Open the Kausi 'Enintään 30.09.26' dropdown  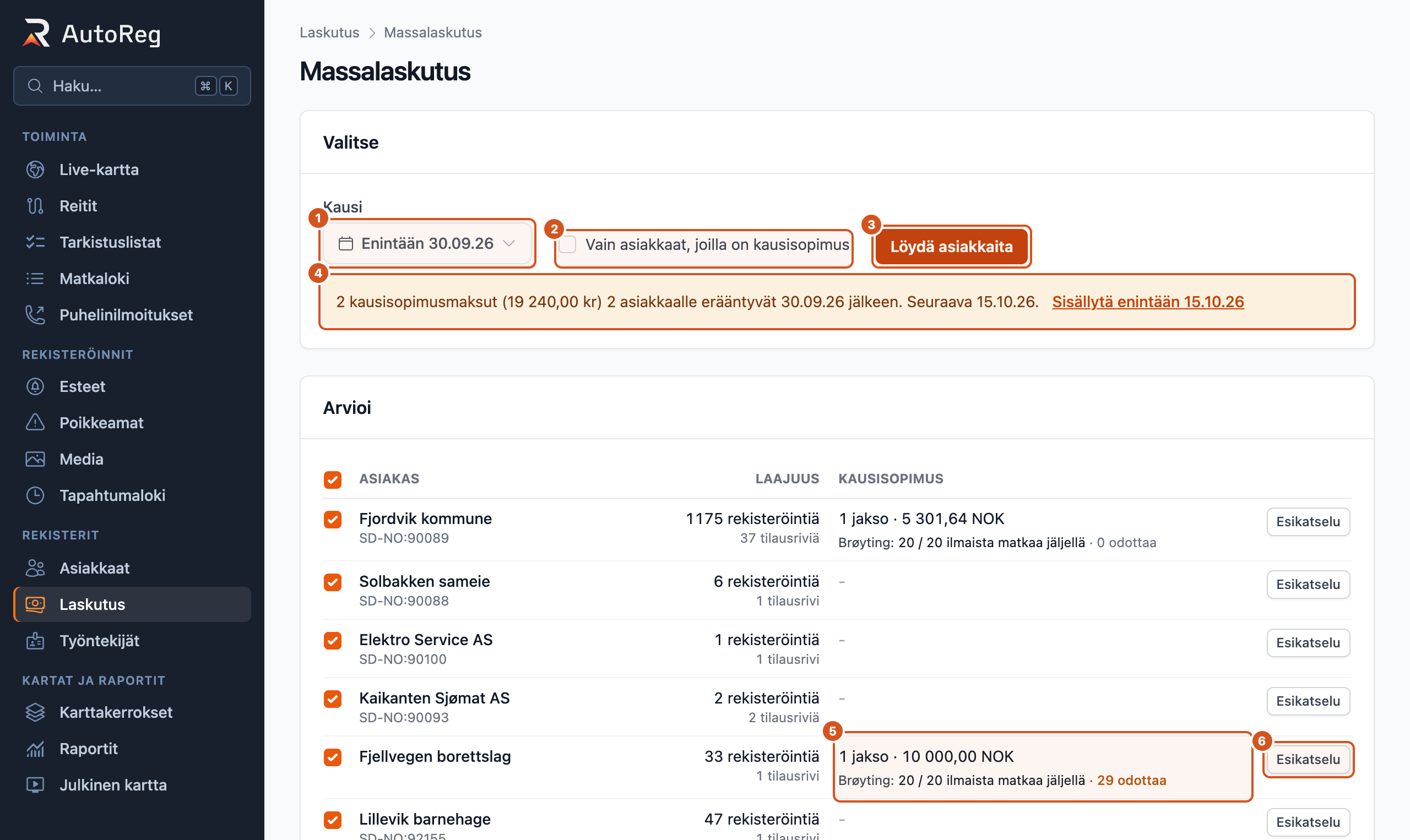coord(427,243)
